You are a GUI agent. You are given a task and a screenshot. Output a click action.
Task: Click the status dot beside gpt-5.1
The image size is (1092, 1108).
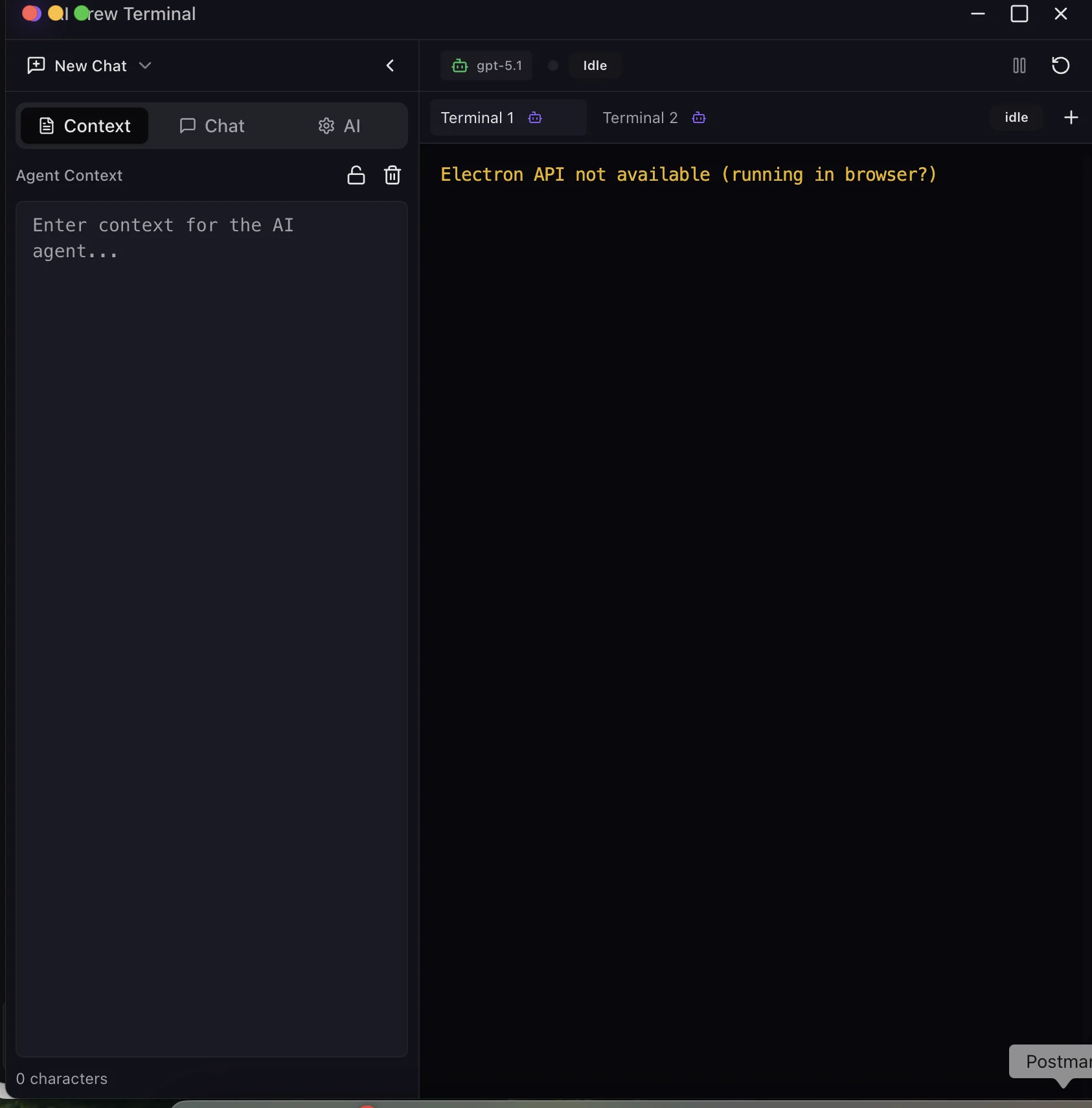coord(553,65)
